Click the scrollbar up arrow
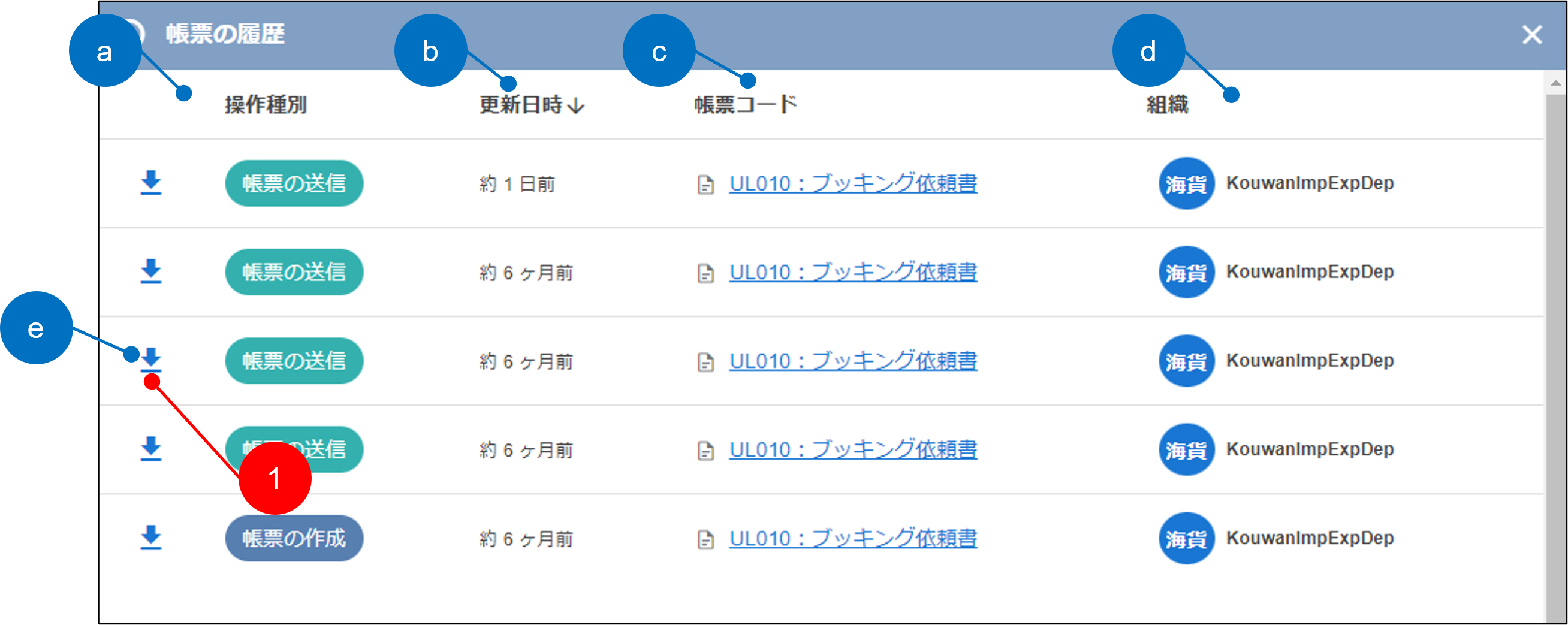Screen dimensions: 1568x625 [1555, 83]
